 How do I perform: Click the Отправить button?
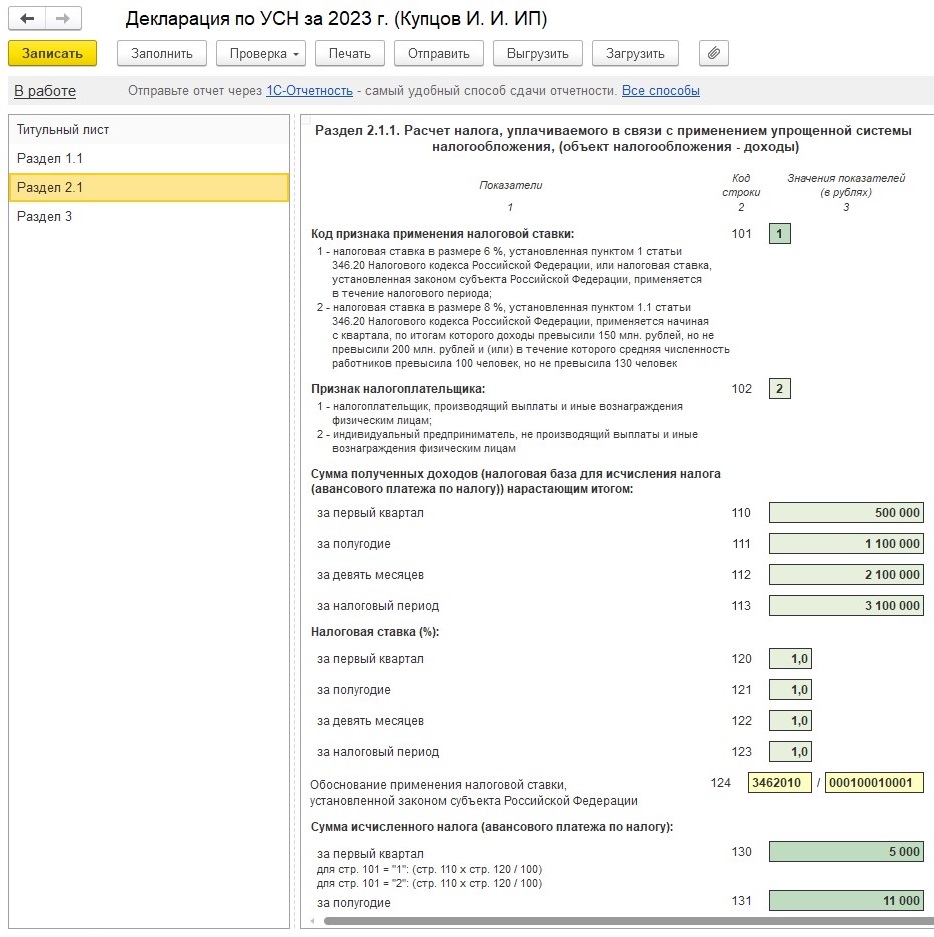pos(439,53)
